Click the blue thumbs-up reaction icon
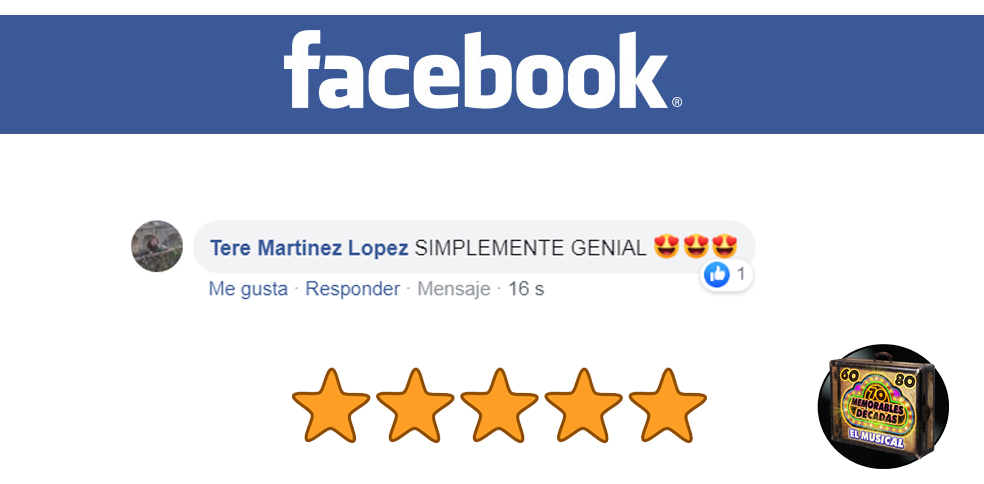Image resolution: width=984 pixels, height=484 pixels. [x=717, y=274]
